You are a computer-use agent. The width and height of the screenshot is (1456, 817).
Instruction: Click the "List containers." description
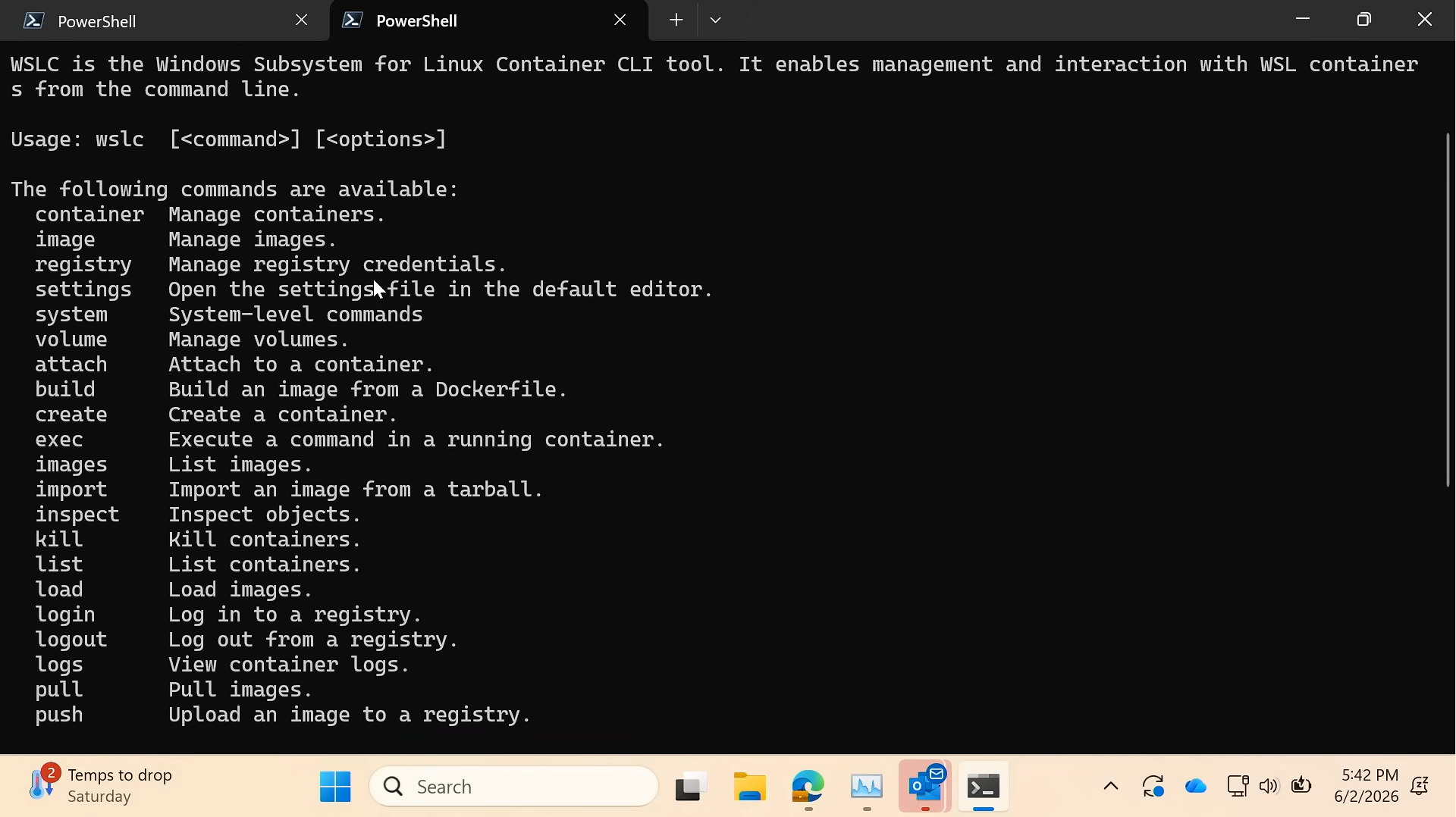click(x=265, y=565)
